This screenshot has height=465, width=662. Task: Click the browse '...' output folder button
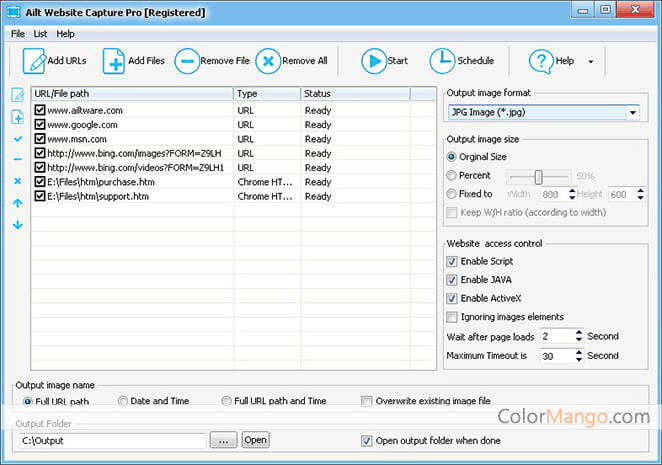[x=223, y=440]
